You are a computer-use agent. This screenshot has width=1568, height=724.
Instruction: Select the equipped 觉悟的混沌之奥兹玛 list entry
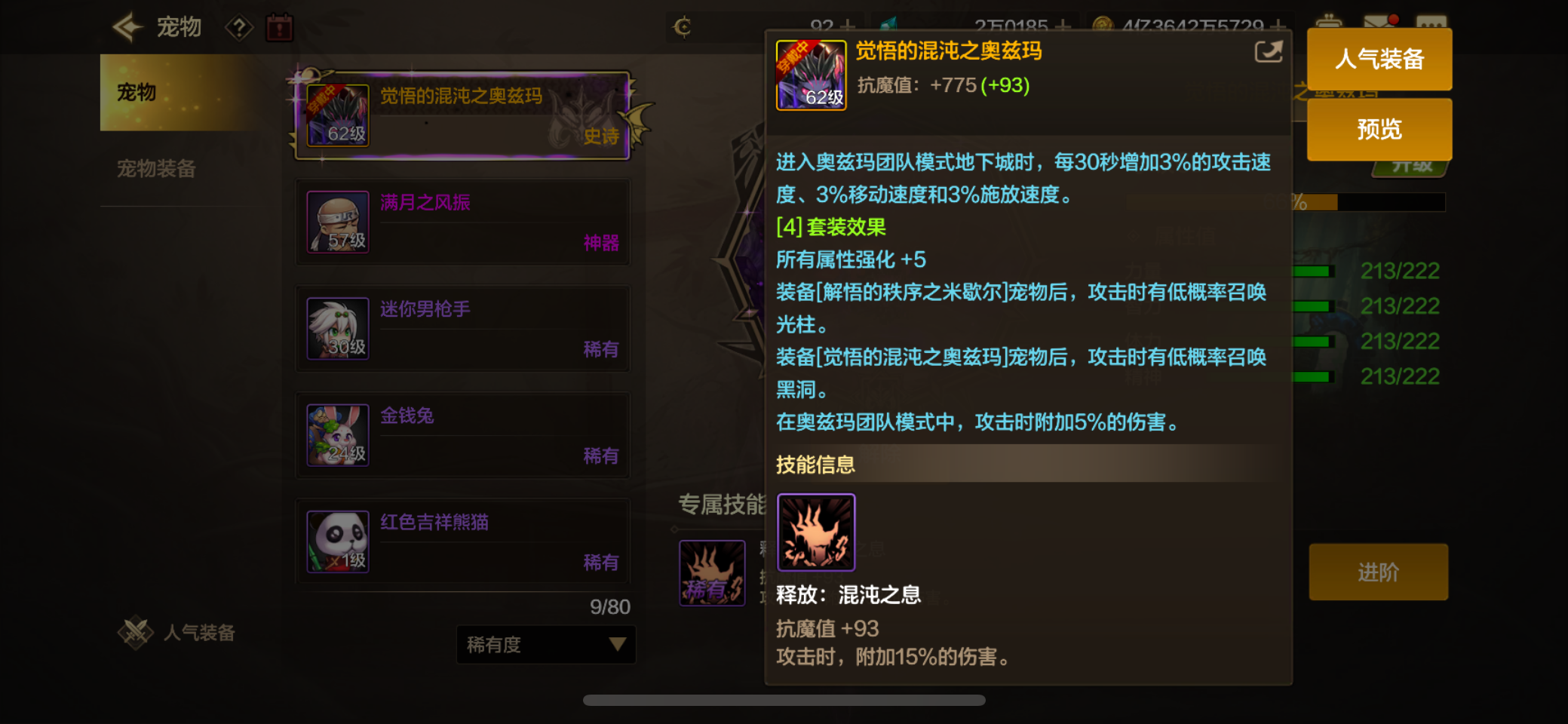click(x=462, y=115)
